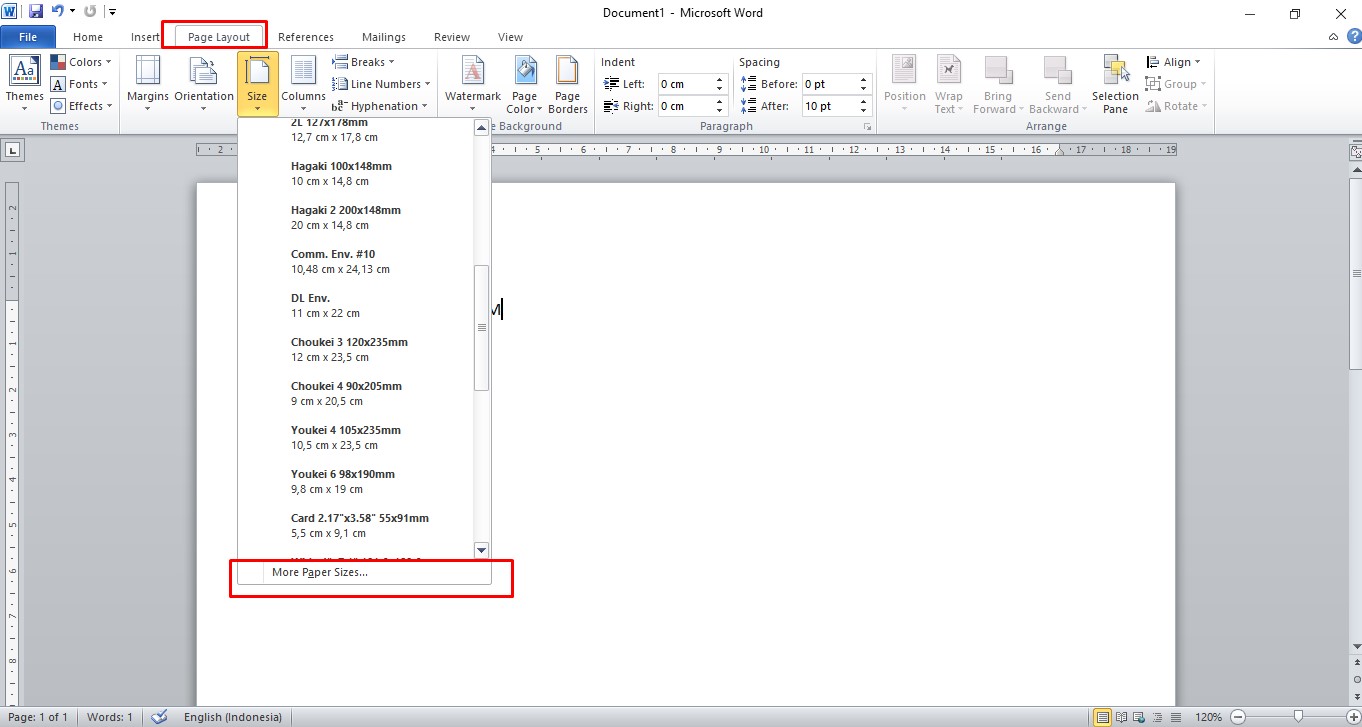Switch to Web Layout view
1362x727 pixels.
coord(1139,717)
